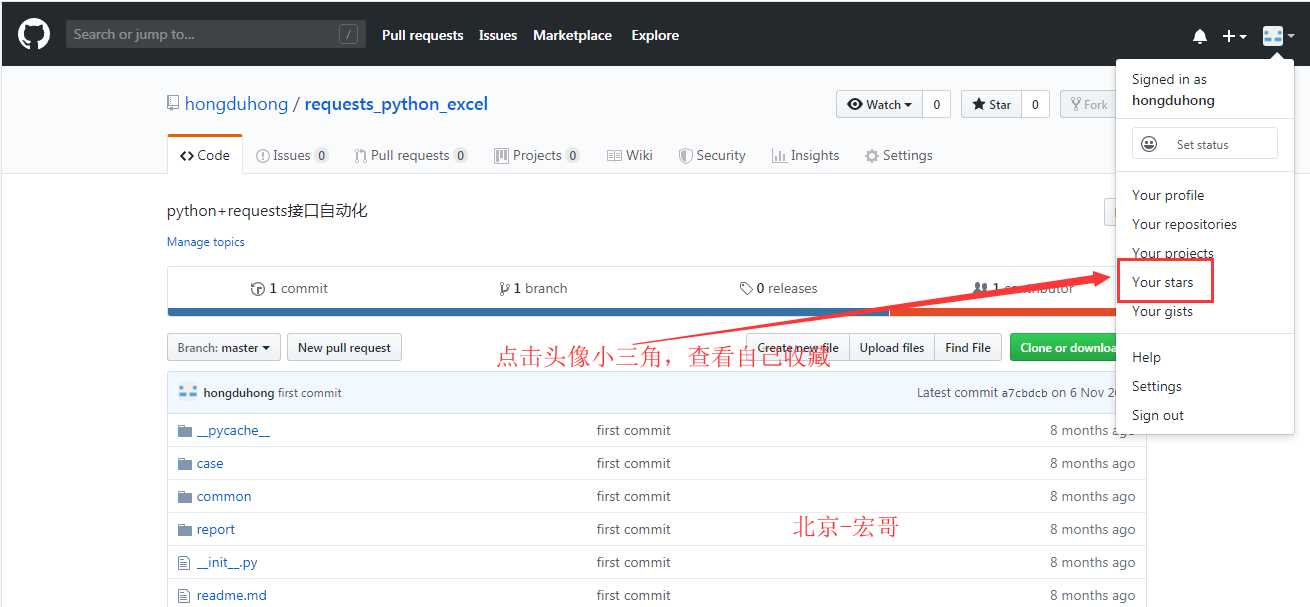Open the 'first commit' message for case
This screenshot has height=607, width=1310.
(634, 463)
